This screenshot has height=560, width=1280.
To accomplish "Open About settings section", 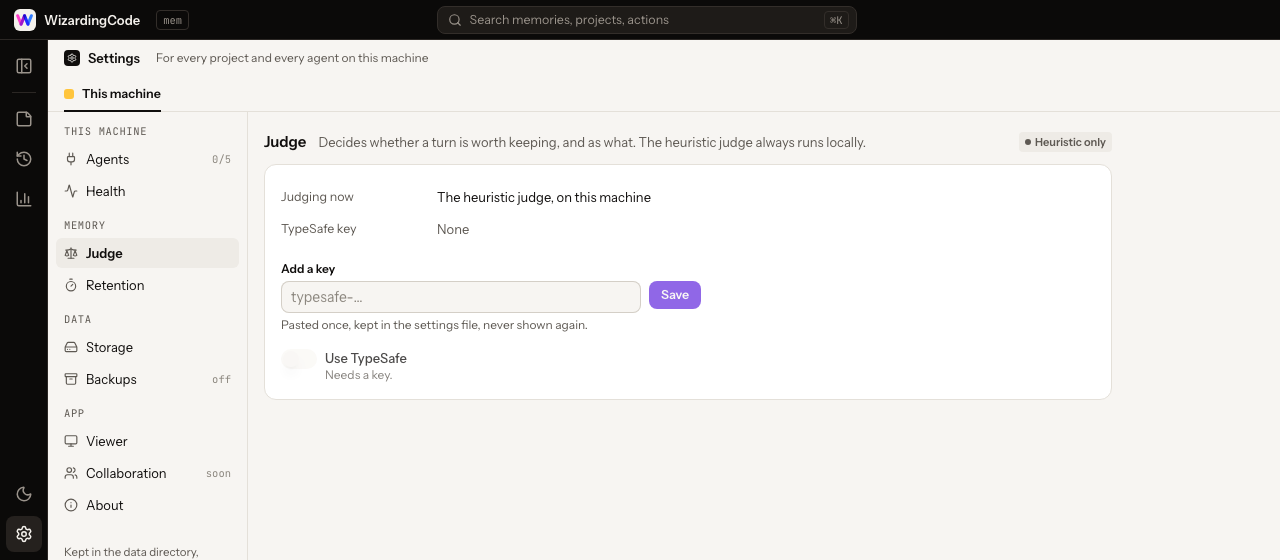I will (148, 505).
